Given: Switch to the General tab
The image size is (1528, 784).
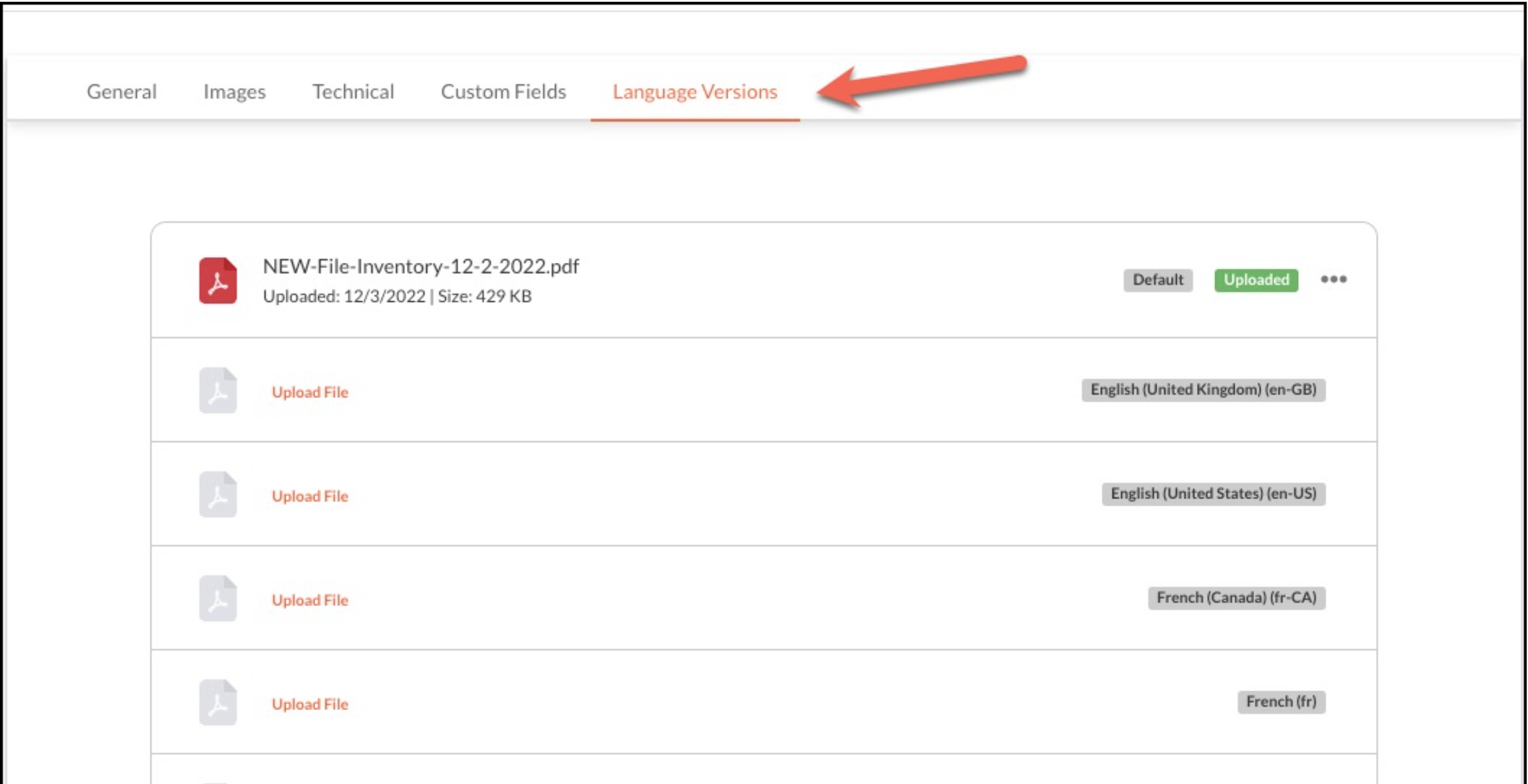Looking at the screenshot, I should pos(122,92).
